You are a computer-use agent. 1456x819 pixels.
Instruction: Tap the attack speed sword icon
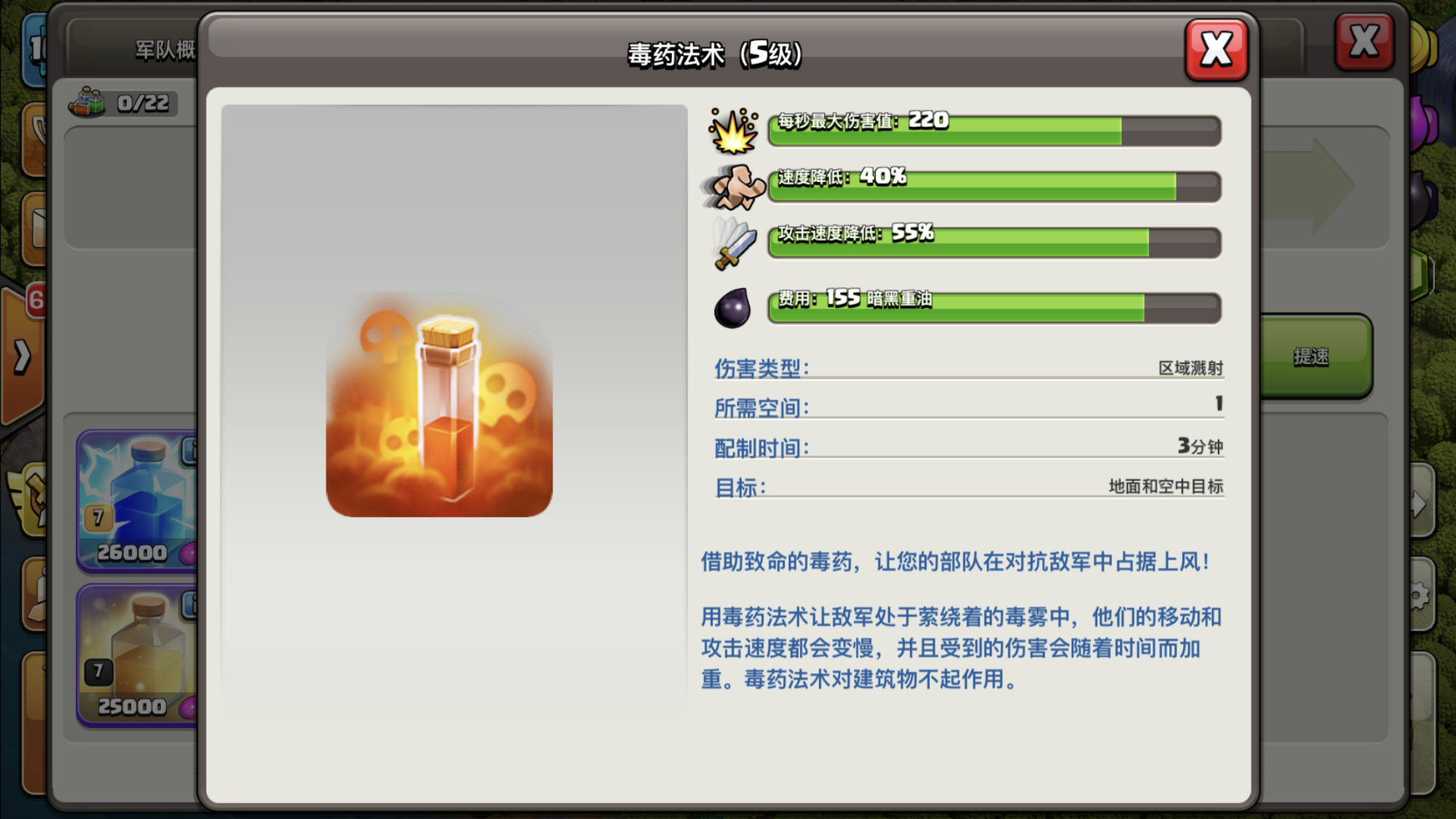coord(734,243)
